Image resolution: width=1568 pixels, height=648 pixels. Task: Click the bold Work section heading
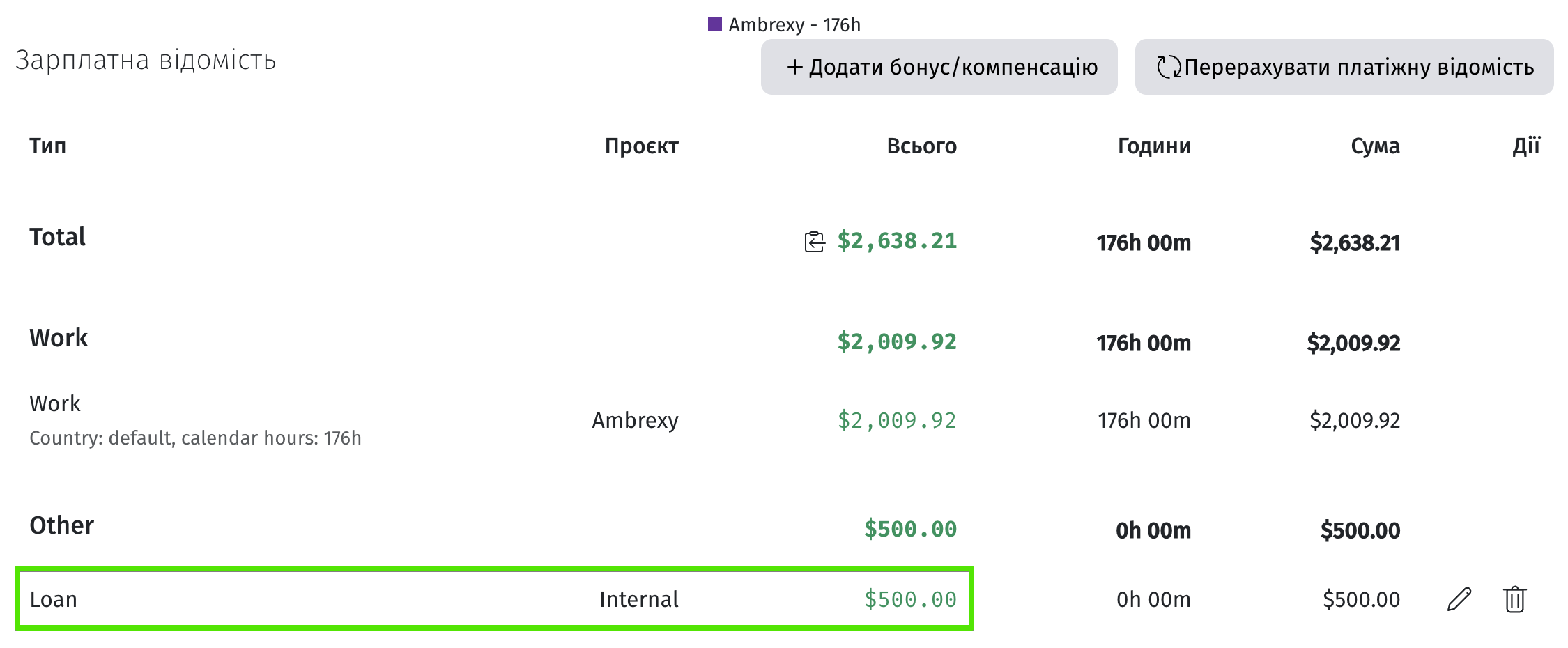pos(59,338)
